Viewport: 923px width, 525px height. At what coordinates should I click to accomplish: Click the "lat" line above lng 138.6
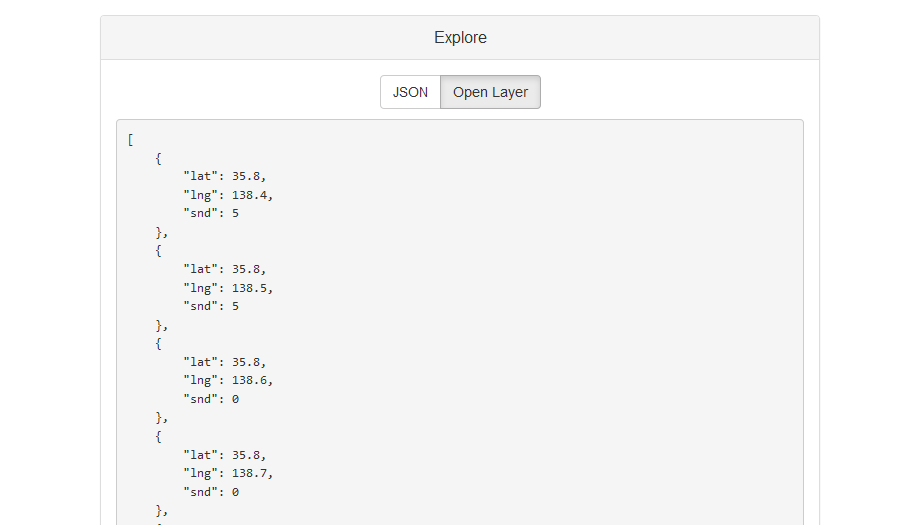(224, 362)
